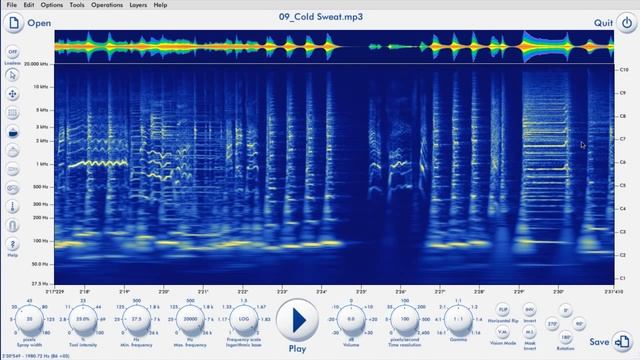
Task: Toggle the Lossless OFF button
Action: [13, 52]
